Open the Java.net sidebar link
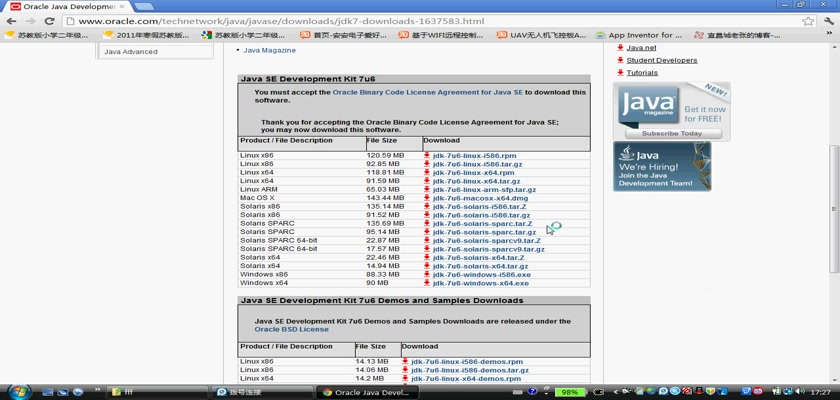Viewport: 840px width, 400px height. [641, 48]
